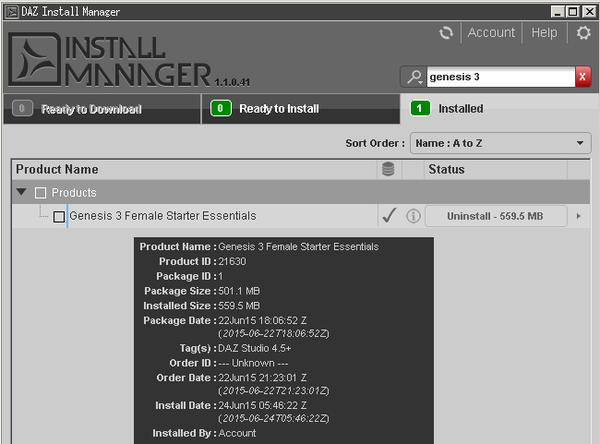This screenshot has height=444, width=600.
Task: Click Order Date 22Jun15 21:23:01 Z
Action: click(x=262, y=378)
